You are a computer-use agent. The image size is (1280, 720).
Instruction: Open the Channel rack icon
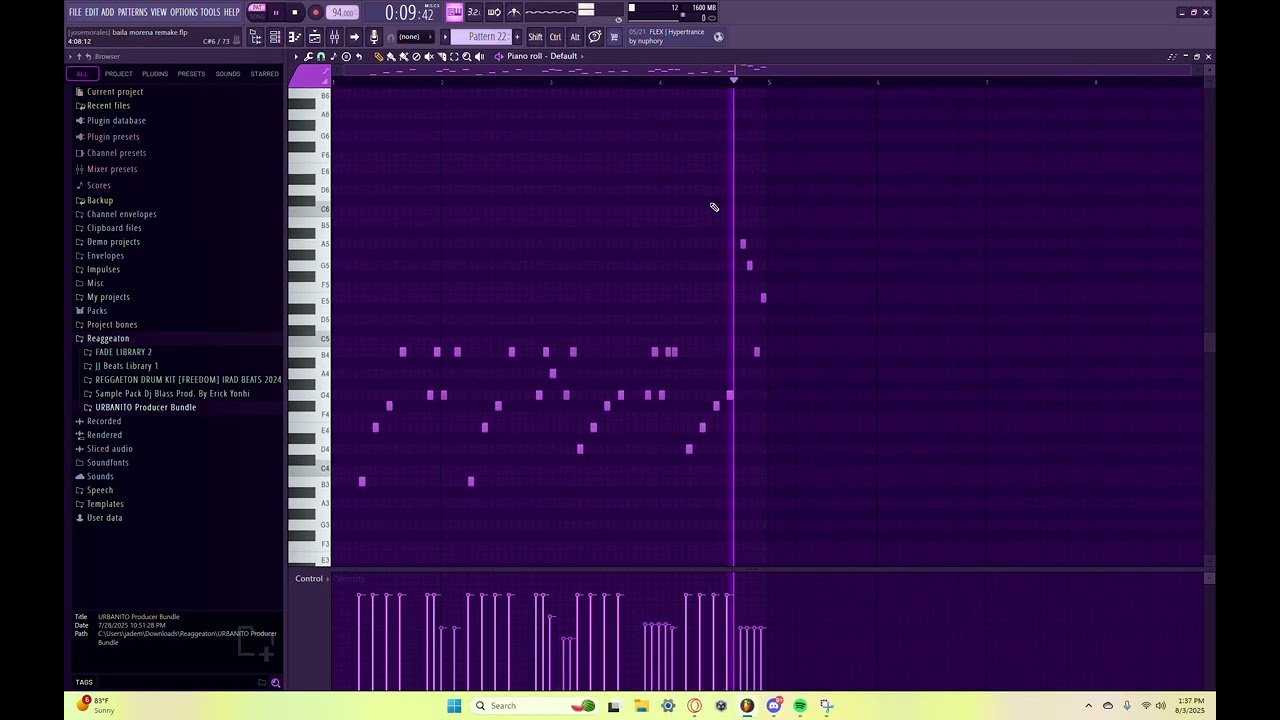(275, 37)
